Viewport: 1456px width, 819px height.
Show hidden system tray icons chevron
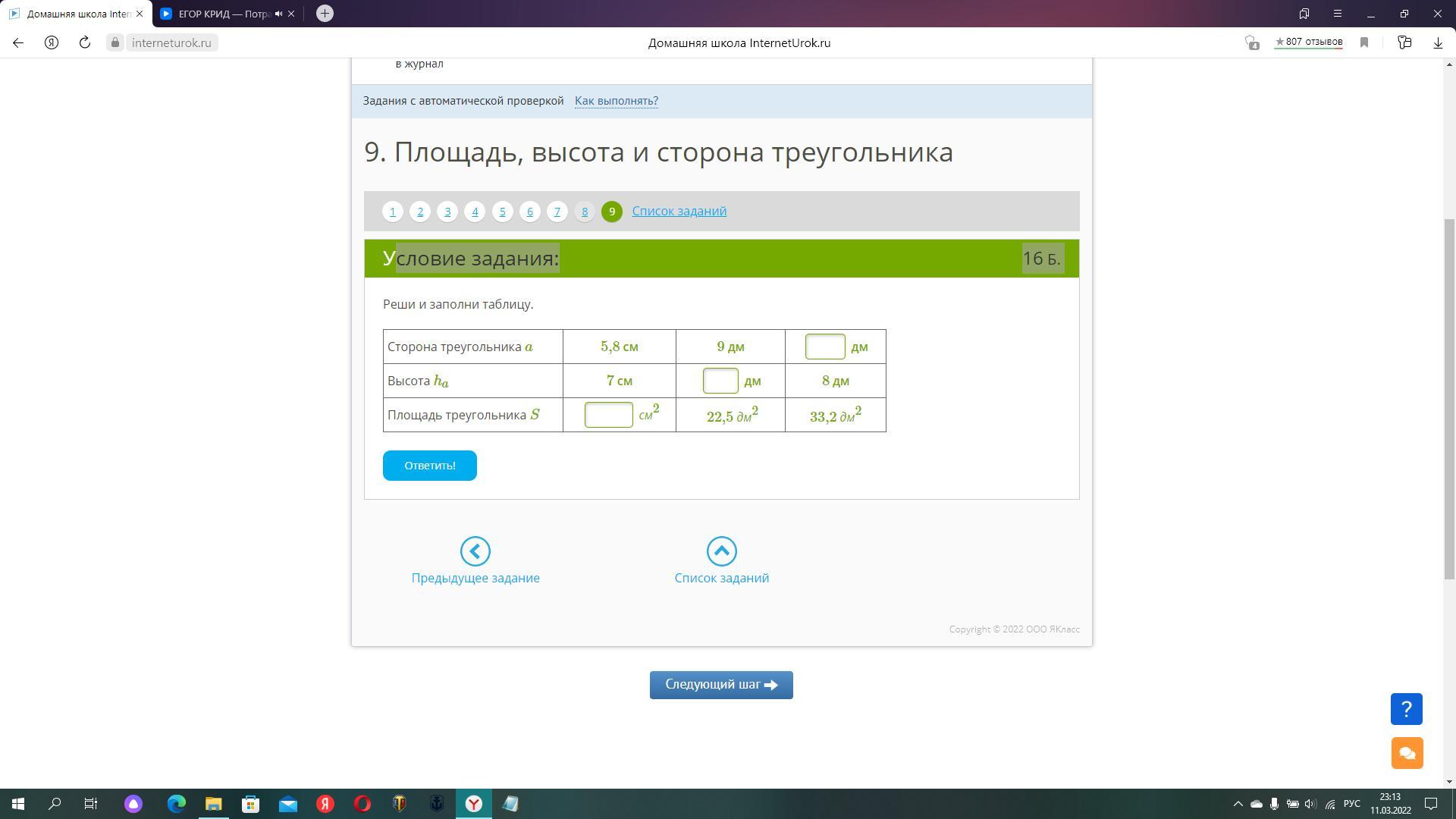(1238, 804)
